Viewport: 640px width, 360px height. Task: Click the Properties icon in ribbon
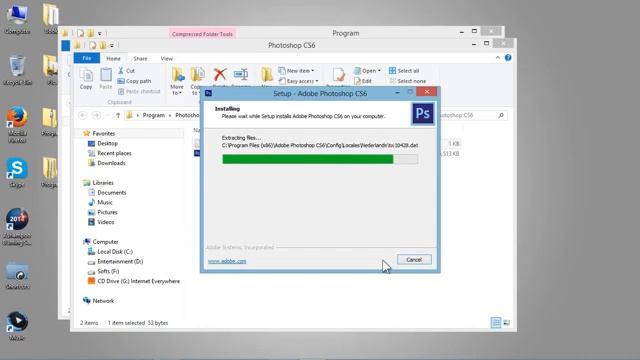tap(338, 75)
